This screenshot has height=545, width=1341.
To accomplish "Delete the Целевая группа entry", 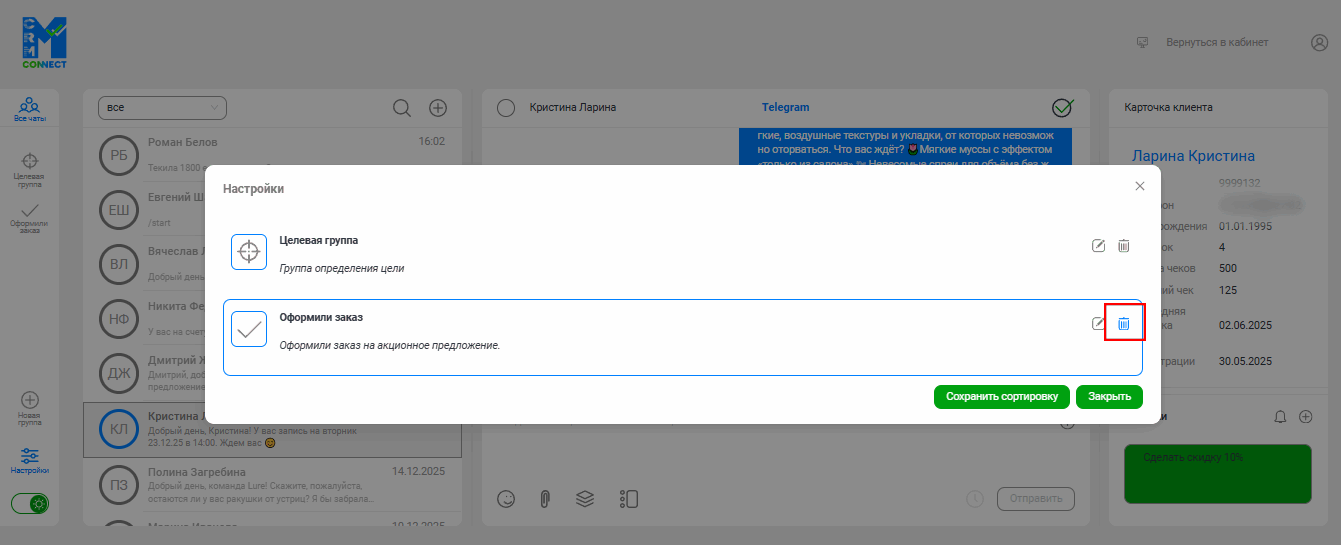I will 1123,245.
